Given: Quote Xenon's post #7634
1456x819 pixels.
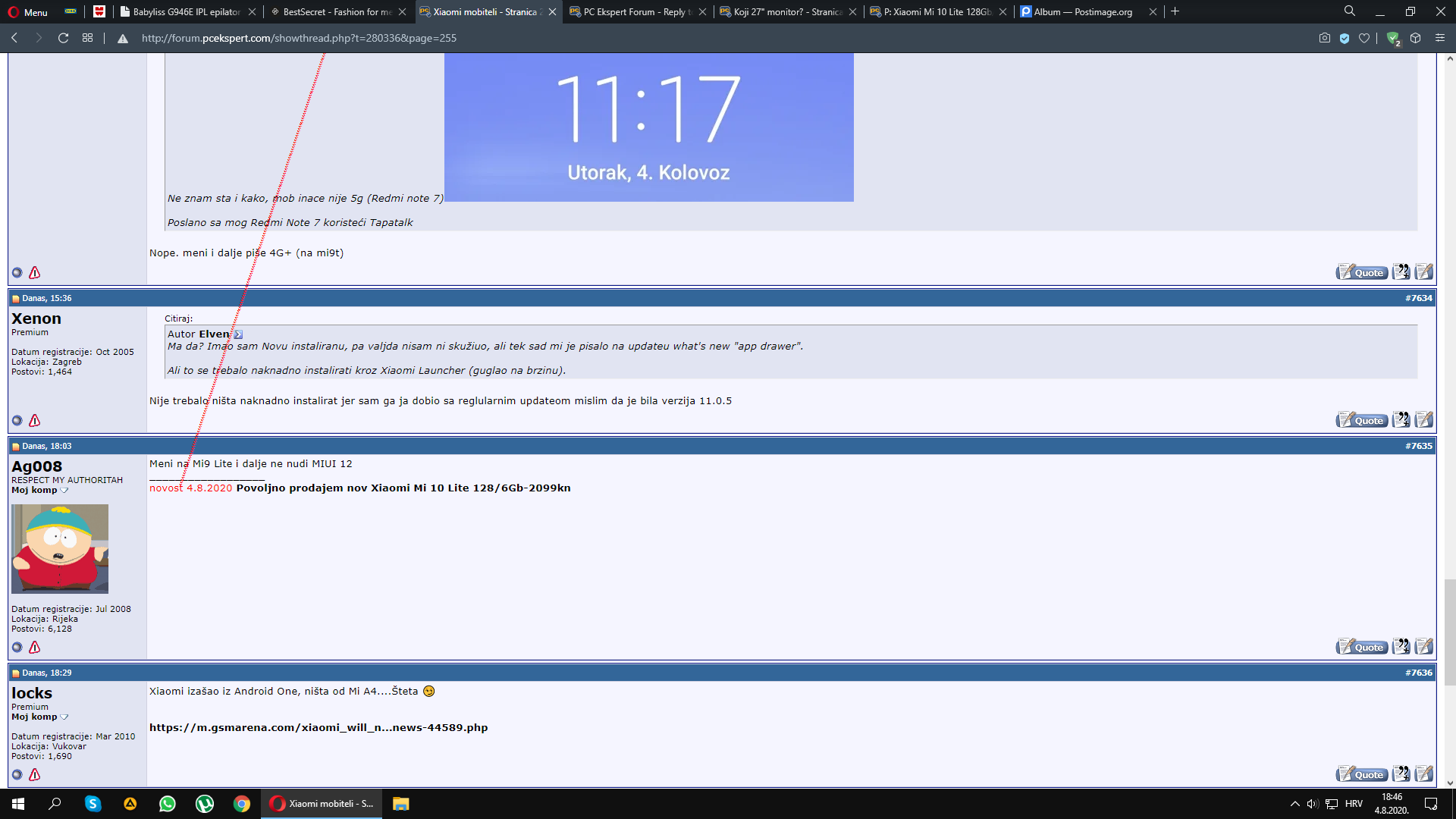Looking at the screenshot, I should click(1362, 420).
